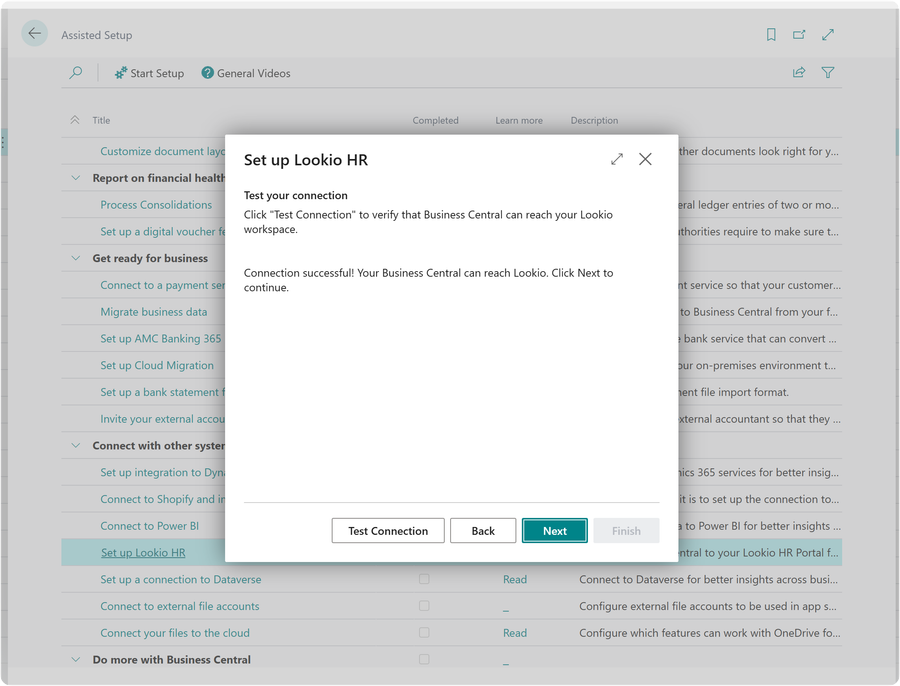Click Next to continue the wizard
The height and width of the screenshot is (686, 900).
[555, 531]
